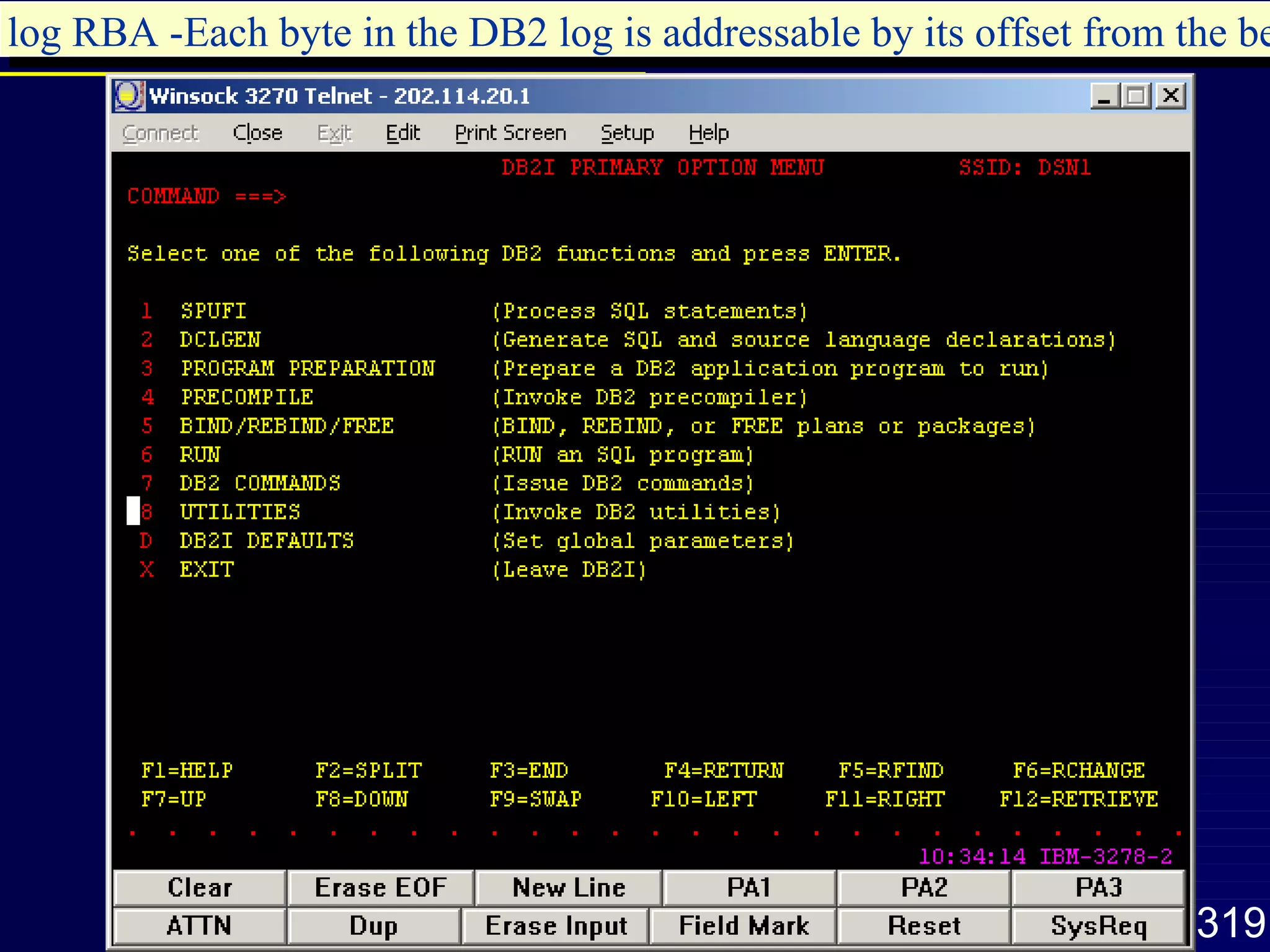Maximize the Winsock 3270 Telnet window

point(1136,96)
